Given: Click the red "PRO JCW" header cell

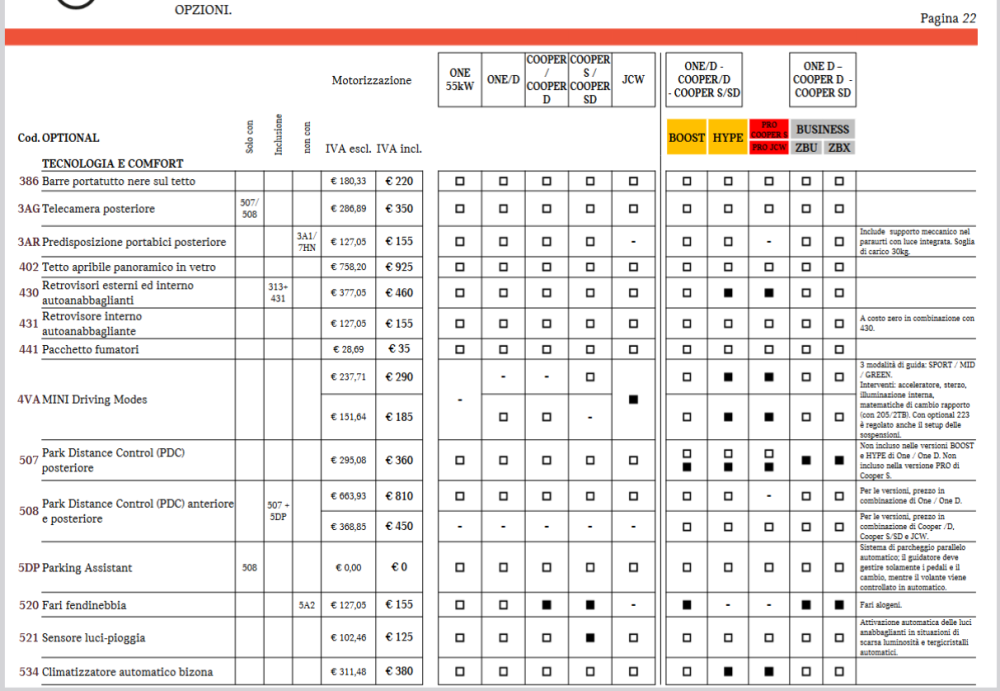Looking at the screenshot, I should tap(768, 147).
